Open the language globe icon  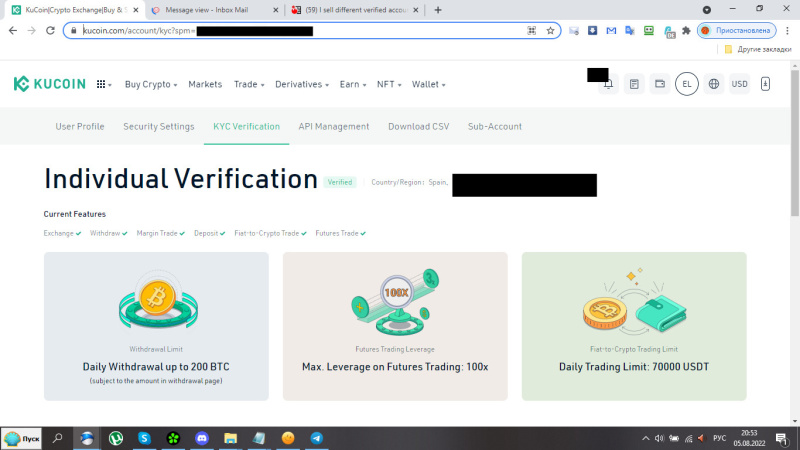point(713,85)
